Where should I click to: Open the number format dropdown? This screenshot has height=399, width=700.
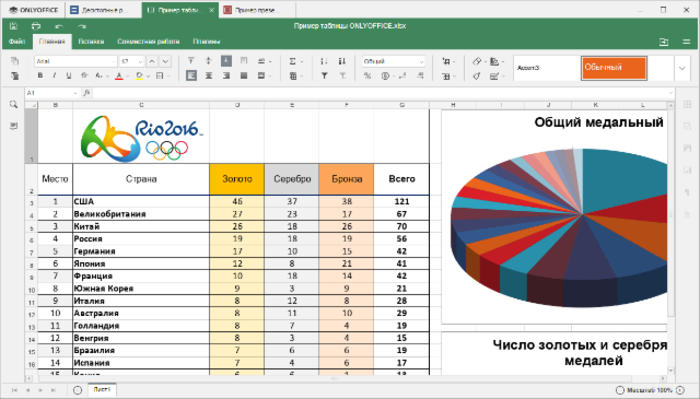pos(393,61)
